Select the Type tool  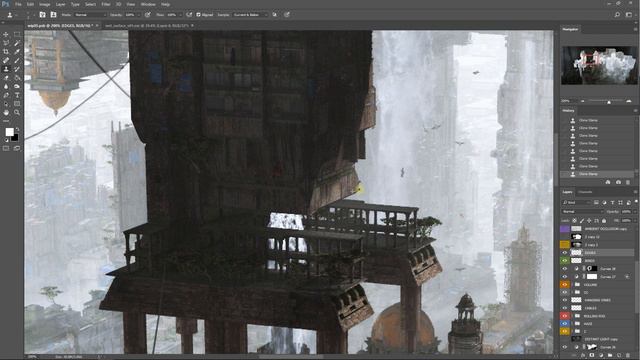tap(17, 95)
